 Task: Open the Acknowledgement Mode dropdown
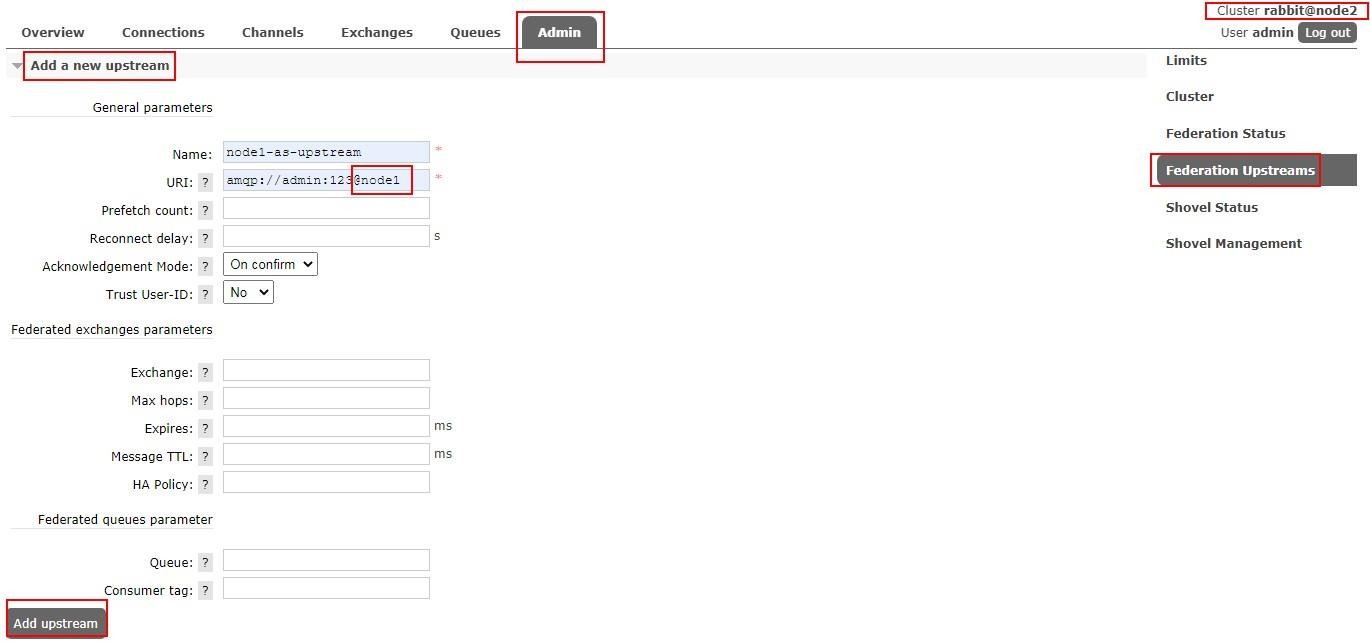(x=269, y=264)
